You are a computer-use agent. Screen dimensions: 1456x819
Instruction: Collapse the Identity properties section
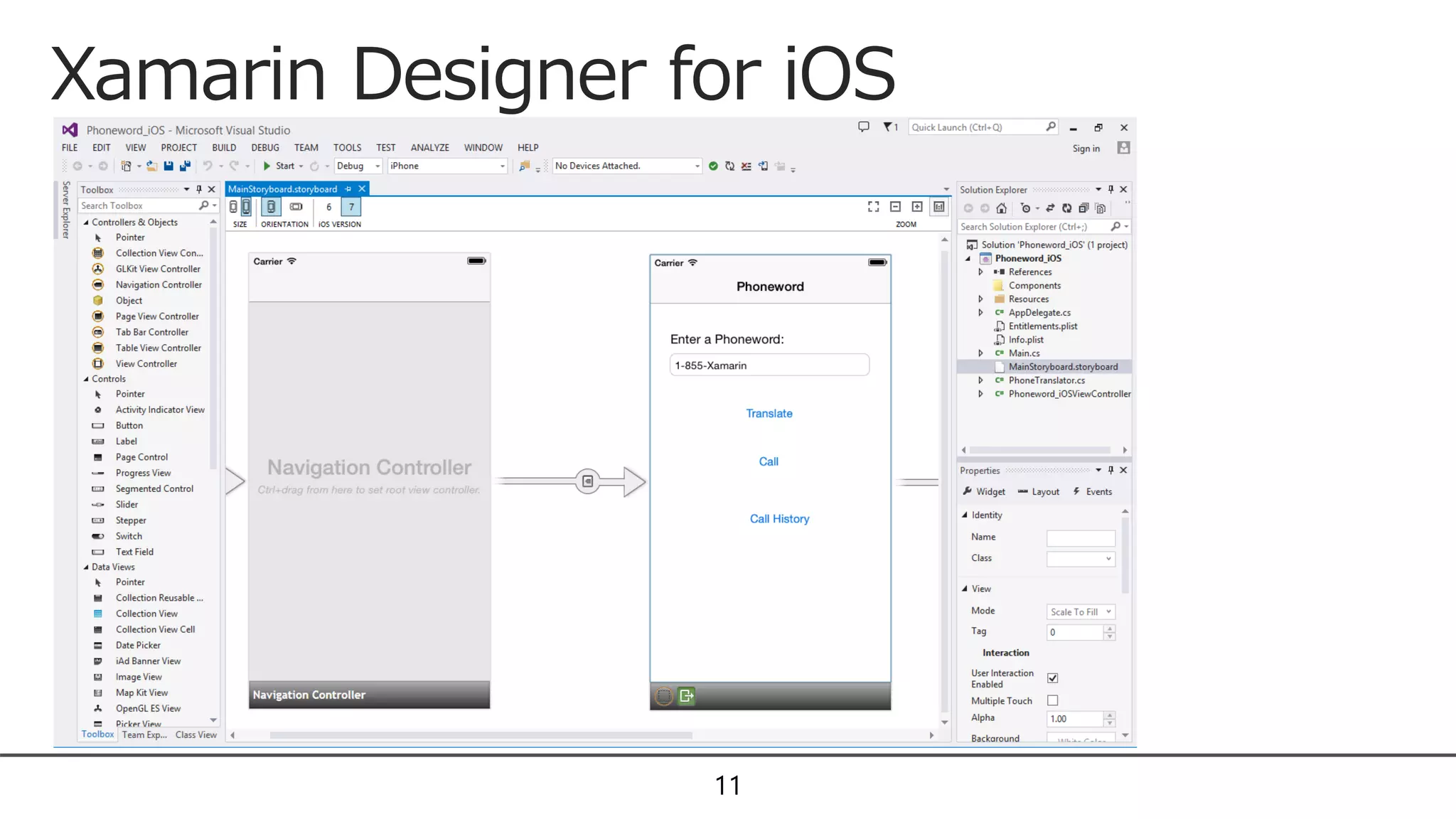point(965,515)
